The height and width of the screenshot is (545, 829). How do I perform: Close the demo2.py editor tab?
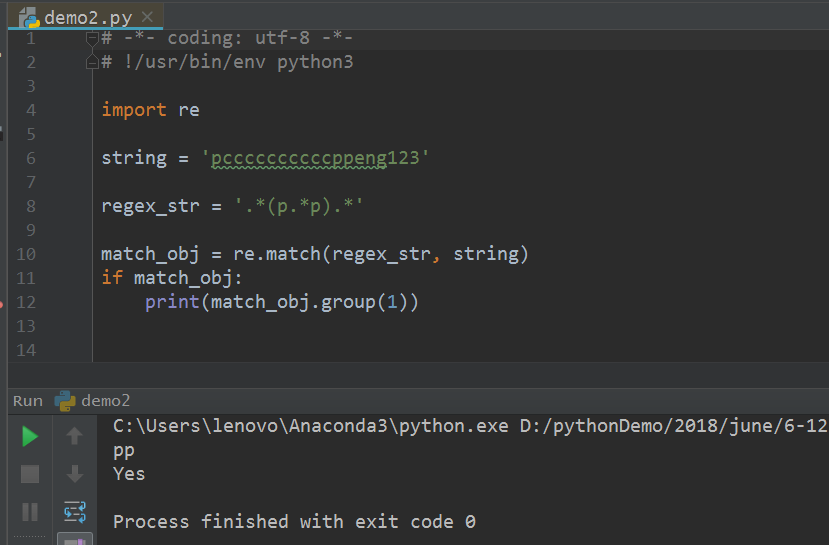click(148, 17)
